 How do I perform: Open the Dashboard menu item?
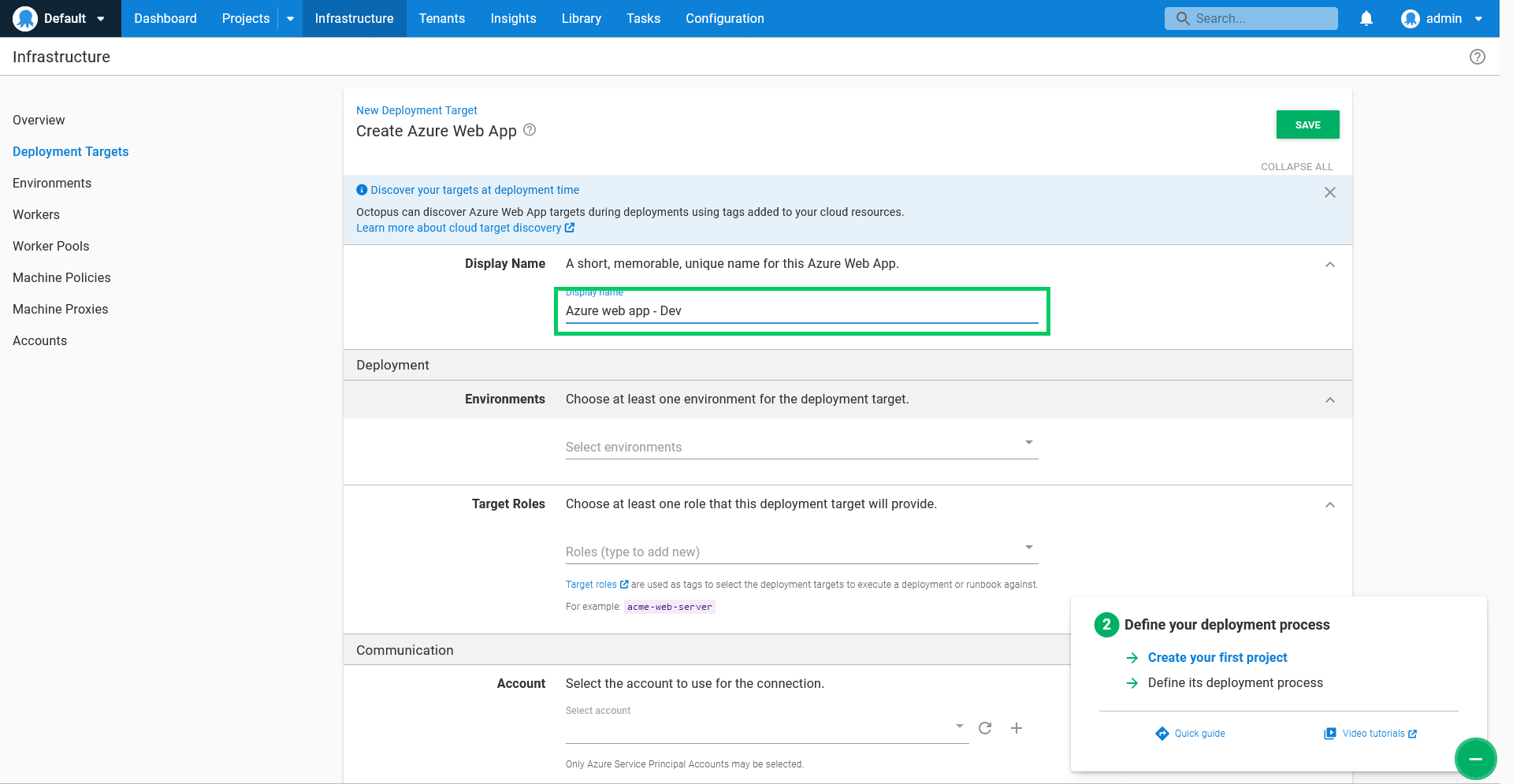click(165, 18)
